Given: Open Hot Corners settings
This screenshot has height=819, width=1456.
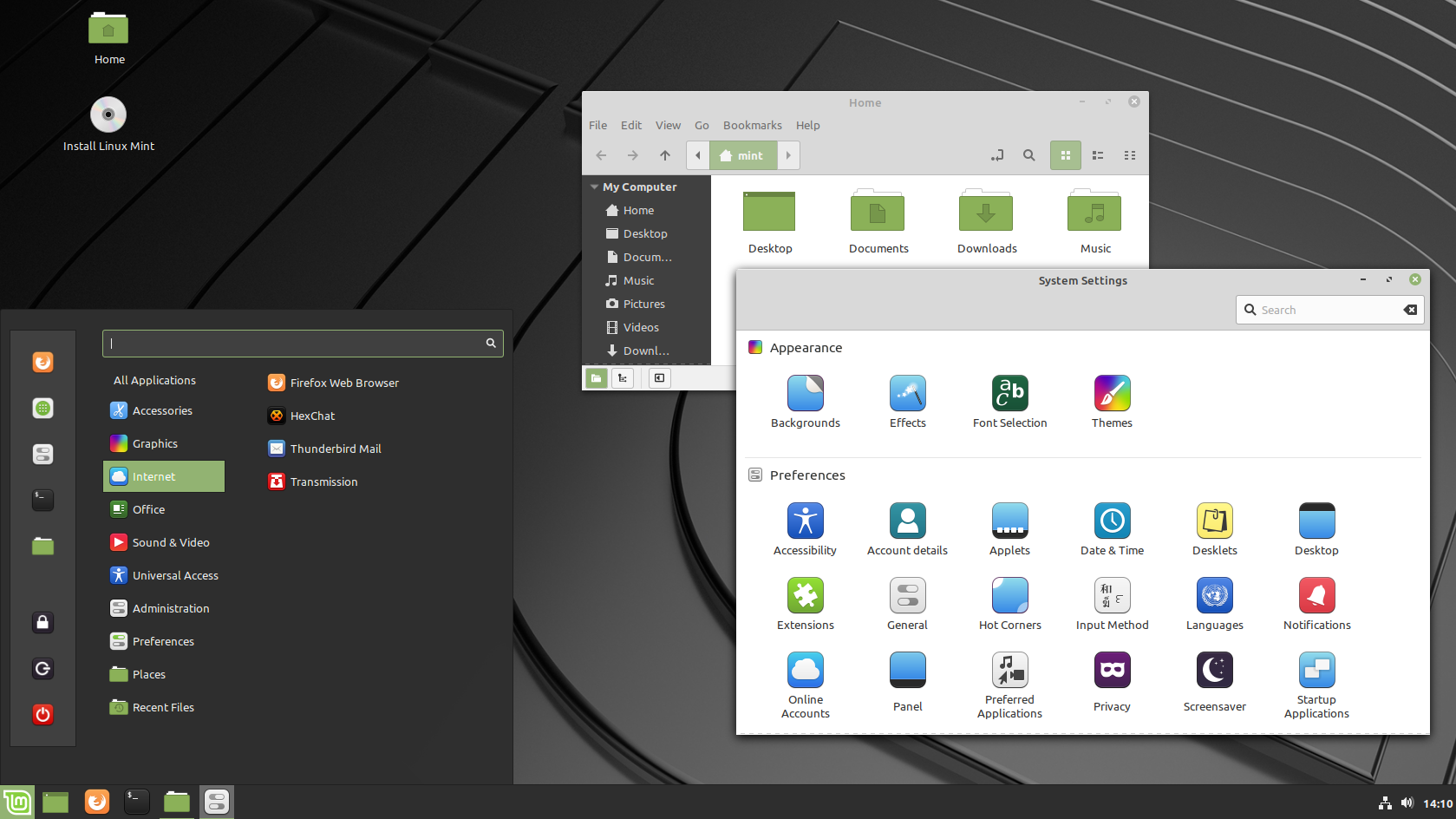Looking at the screenshot, I should pyautogui.click(x=1009, y=604).
